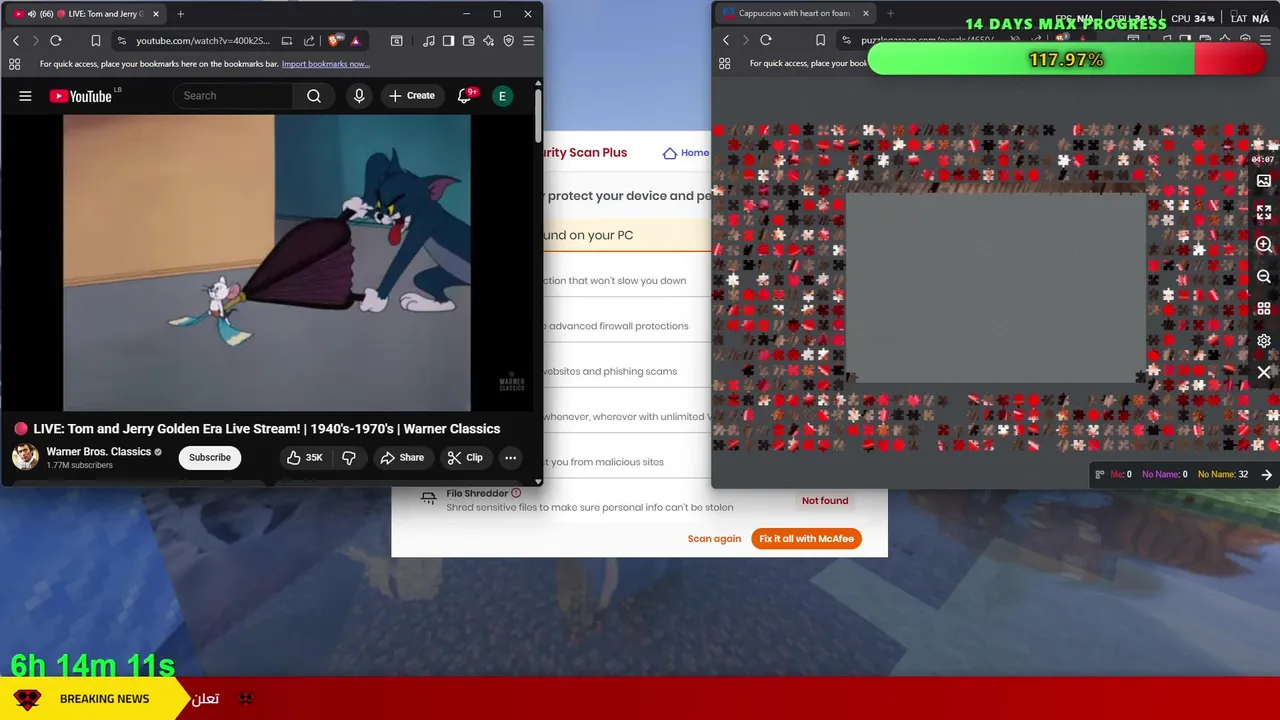Screen dimensions: 1280x720
Task: Click the YouTube search input field
Action: (233, 96)
